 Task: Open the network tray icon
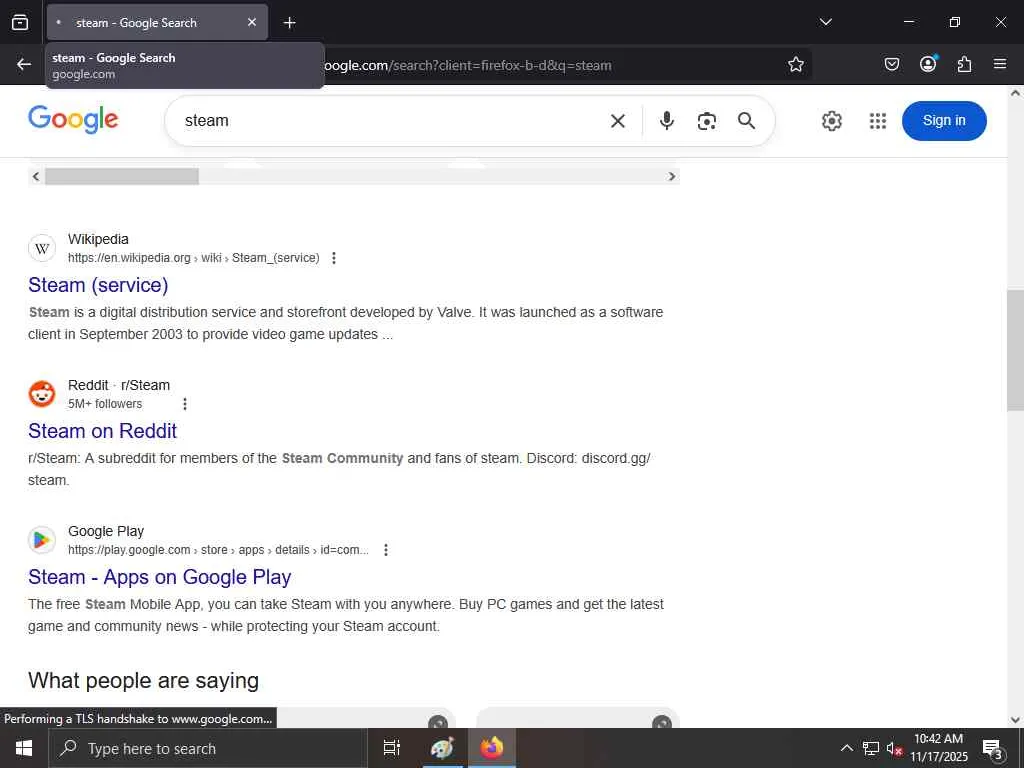(871, 748)
